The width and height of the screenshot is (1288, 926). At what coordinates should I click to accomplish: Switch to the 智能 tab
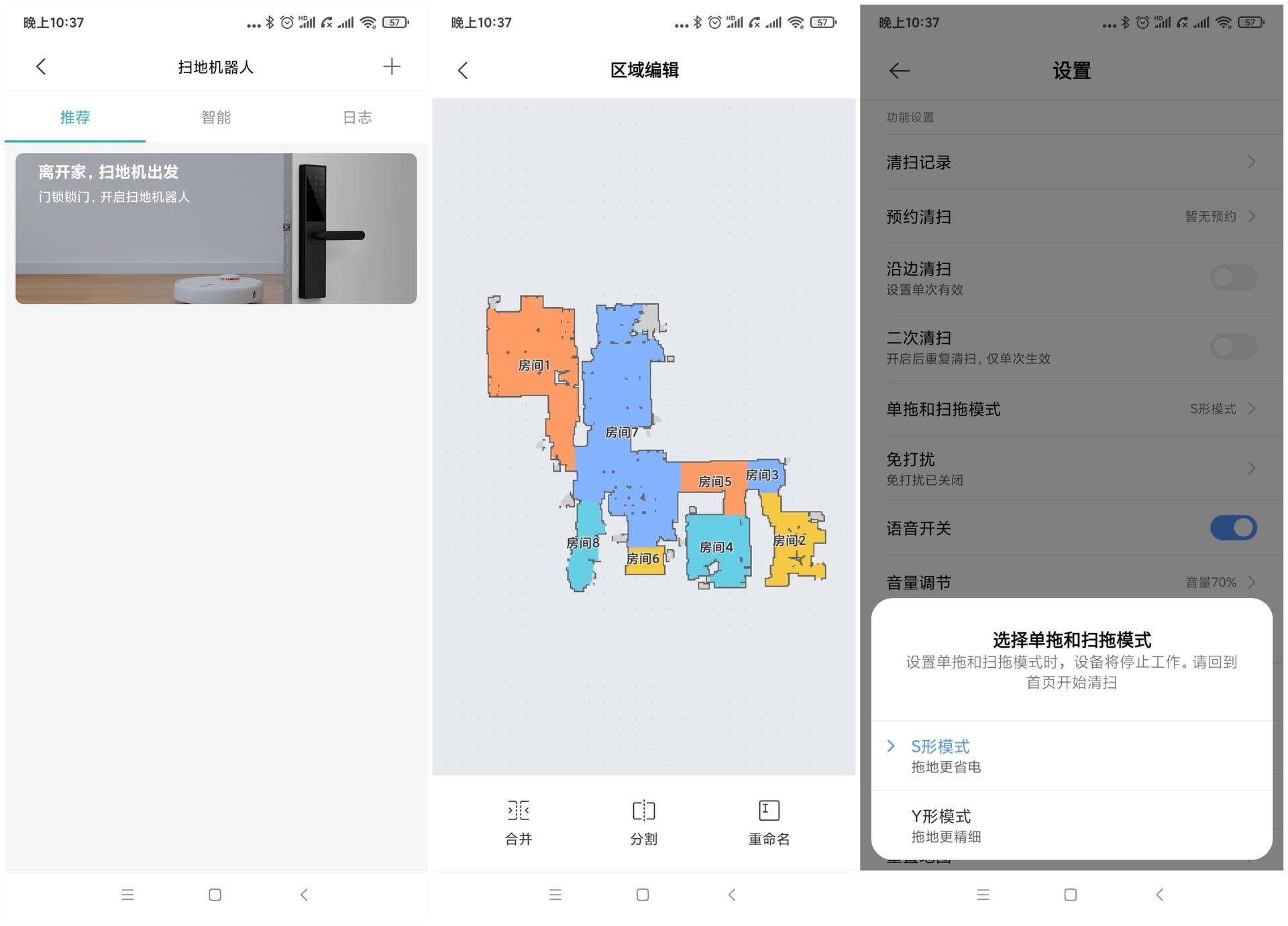(x=215, y=117)
